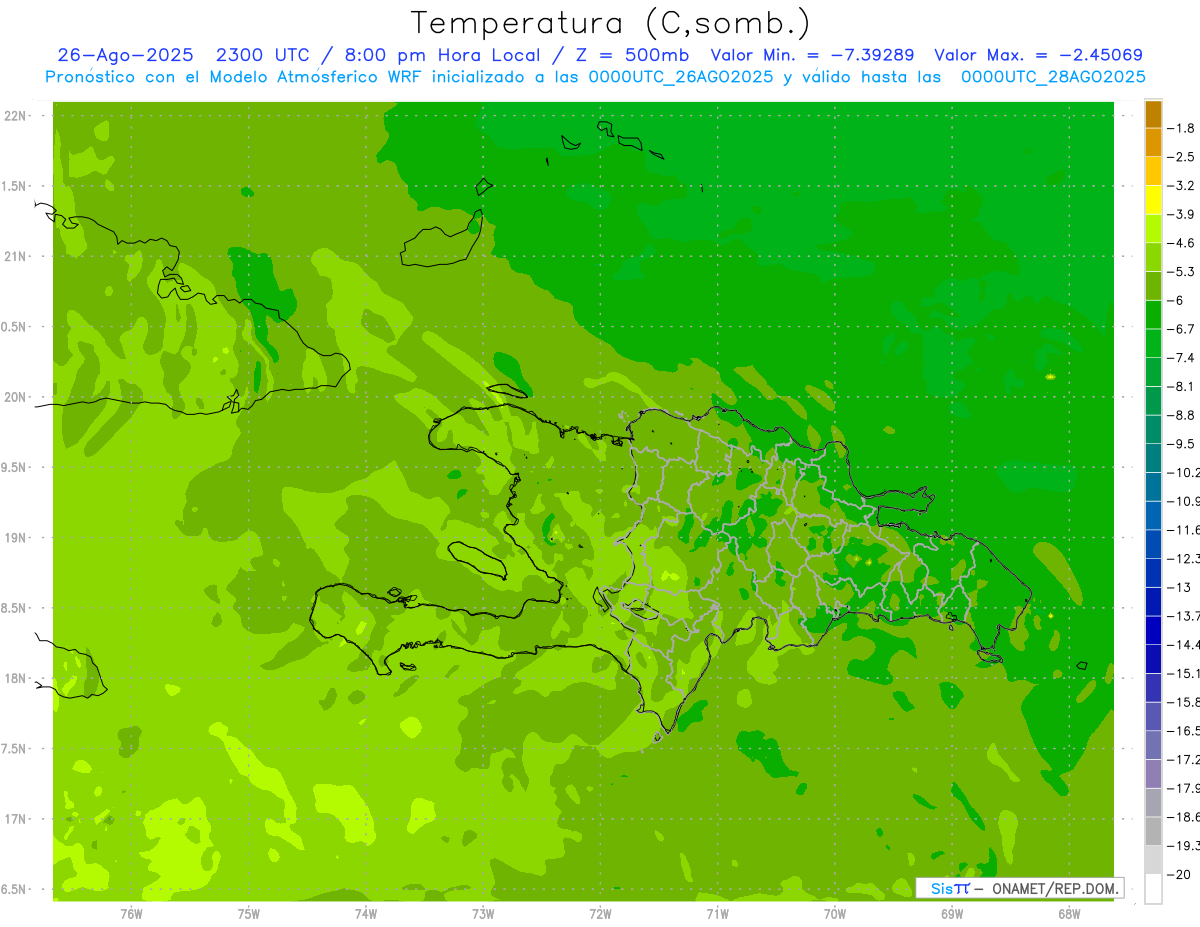Click the 69W longitude label
The image size is (1200, 927).
[x=952, y=914]
